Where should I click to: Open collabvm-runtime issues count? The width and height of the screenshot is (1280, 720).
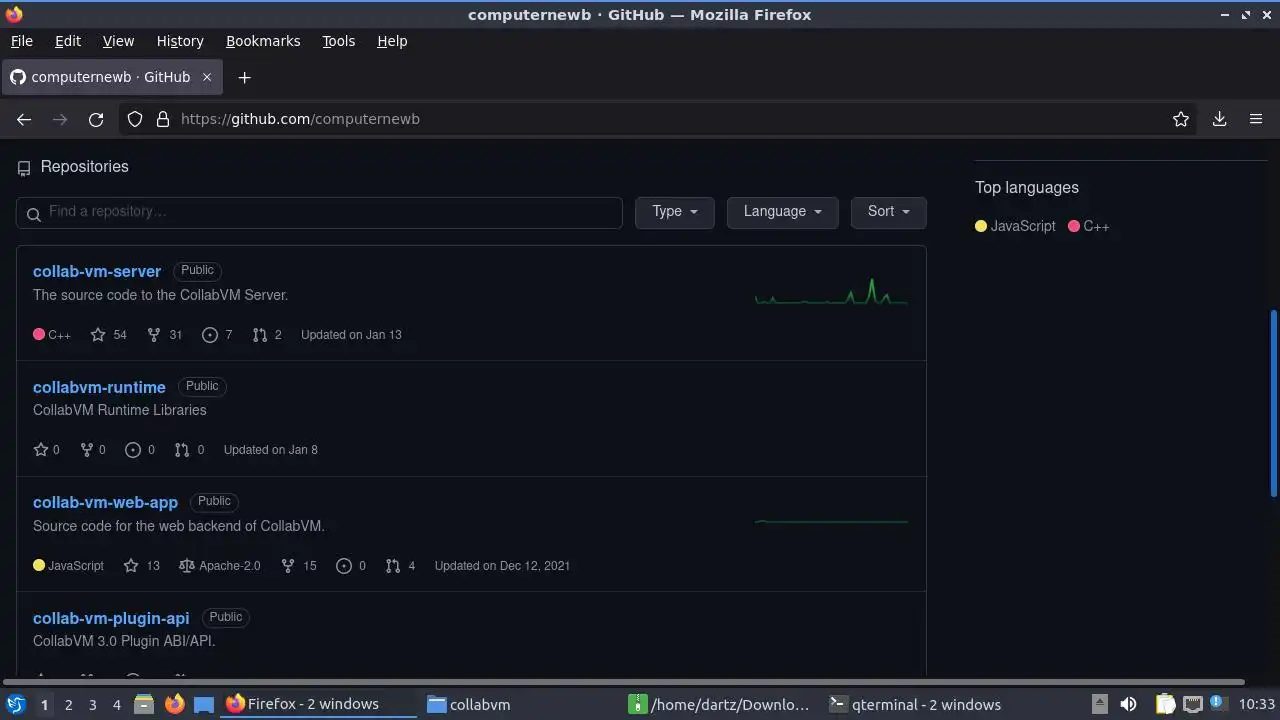click(x=140, y=450)
